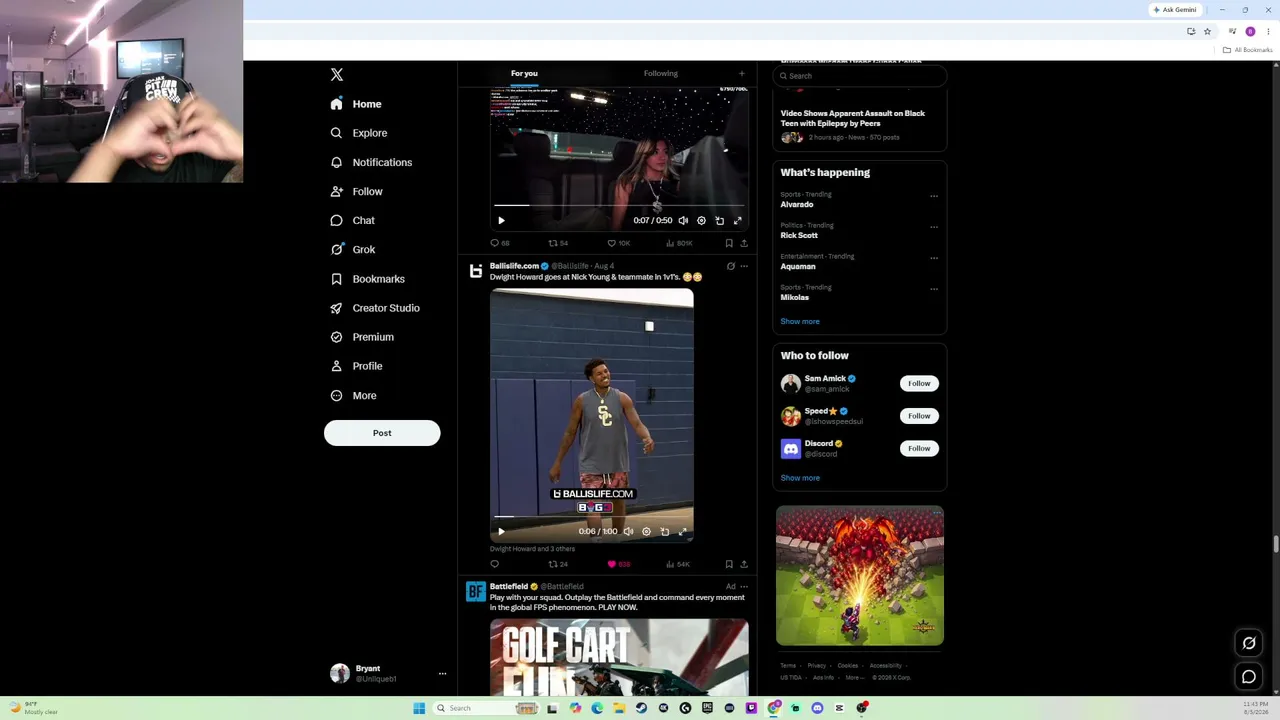Screen dimensions: 1280x720
Task: Bookmark the Ballislife post
Action: pos(729,564)
